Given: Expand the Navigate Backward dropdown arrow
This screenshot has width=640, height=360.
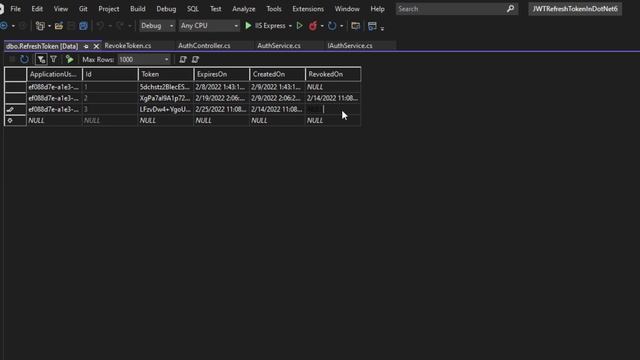Looking at the screenshot, I should [x=13, y=26].
